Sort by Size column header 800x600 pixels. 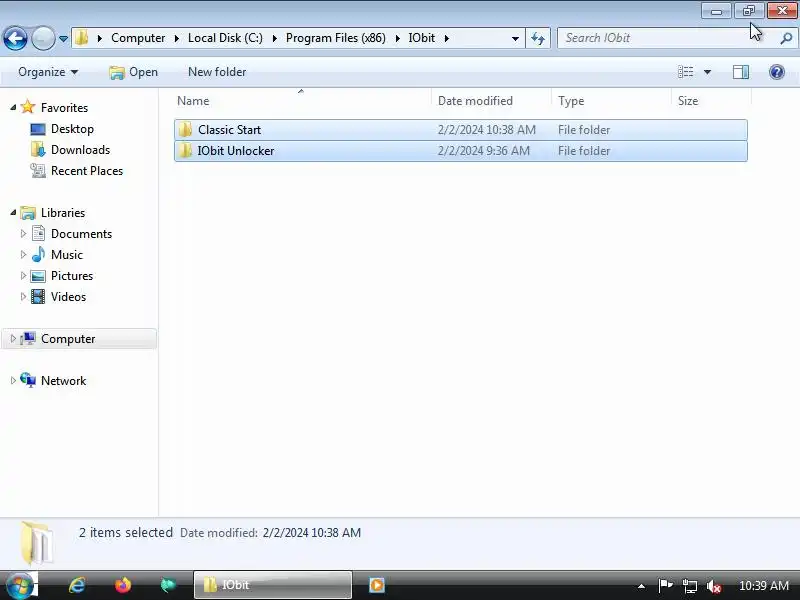(711, 101)
